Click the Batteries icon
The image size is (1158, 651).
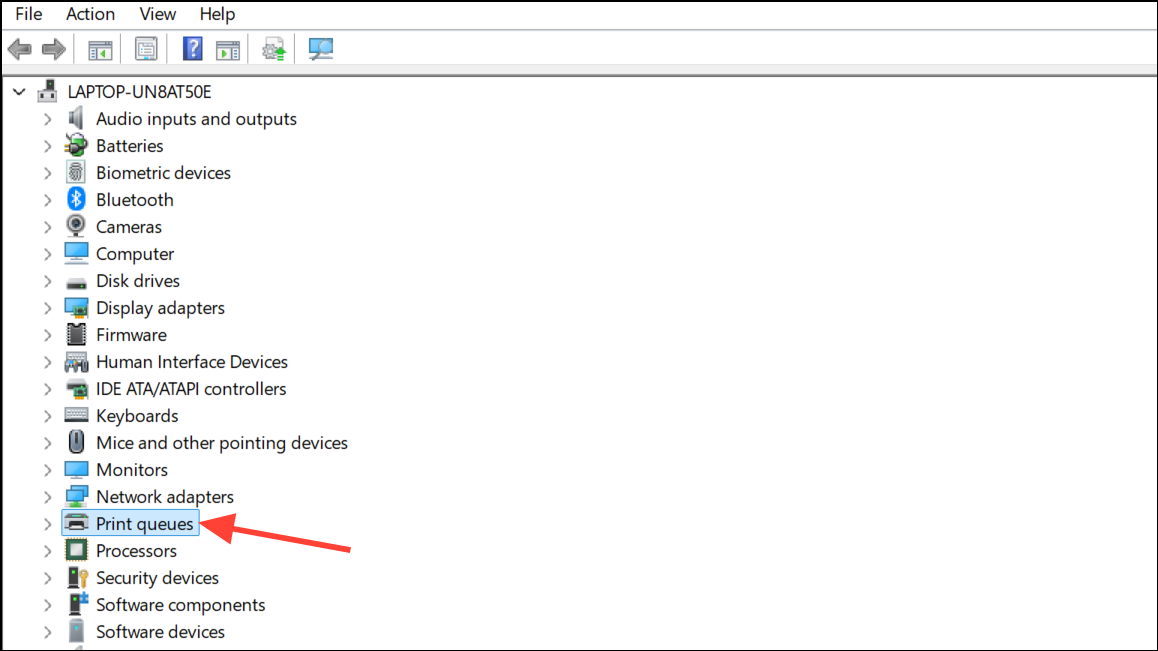pos(76,146)
